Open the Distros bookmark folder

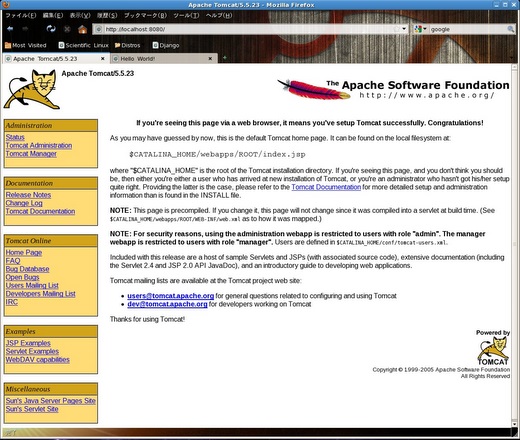tap(127, 45)
